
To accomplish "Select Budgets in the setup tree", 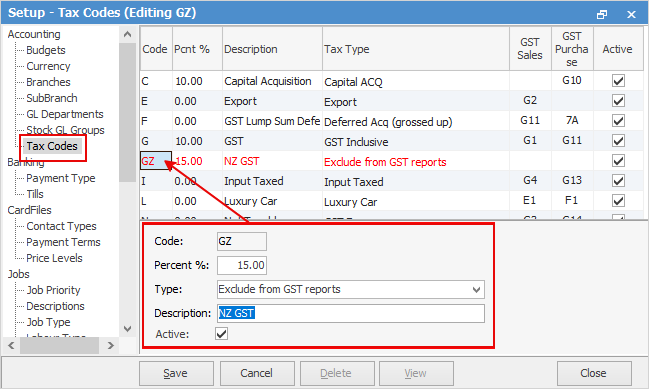I will click(46, 50).
